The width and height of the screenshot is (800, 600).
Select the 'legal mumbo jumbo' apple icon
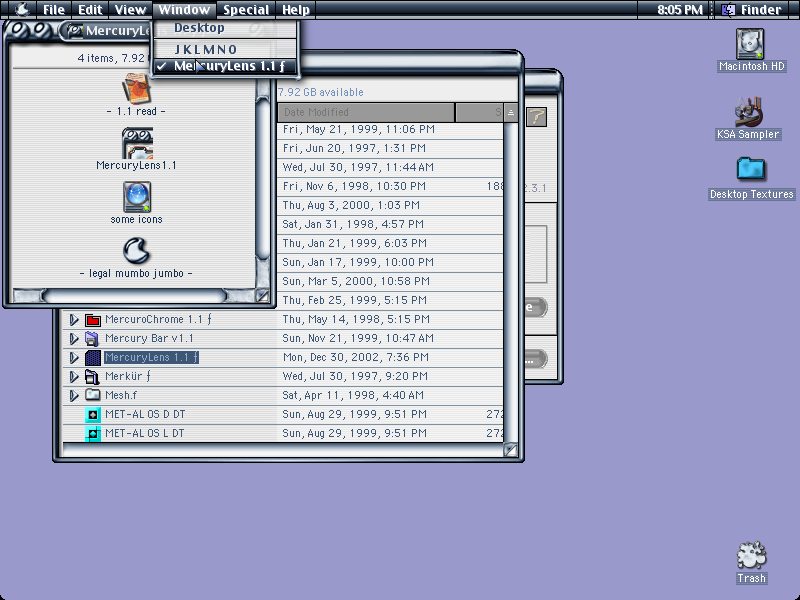136,251
